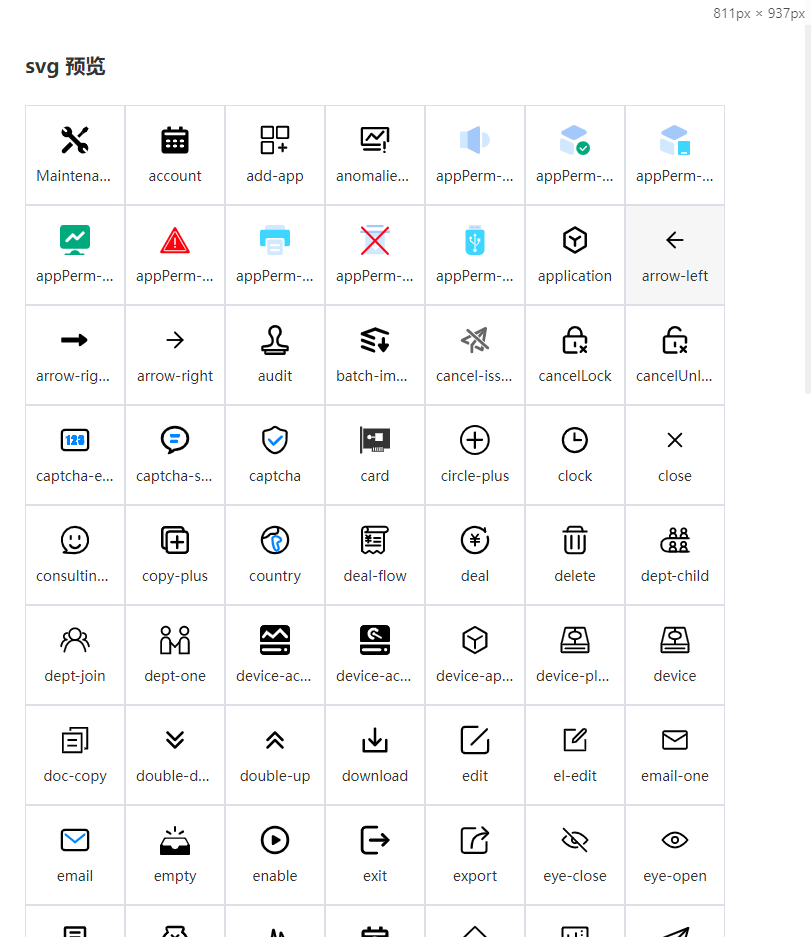
Task: Click the vertical scrollbar on the right
Action: [x=807, y=209]
